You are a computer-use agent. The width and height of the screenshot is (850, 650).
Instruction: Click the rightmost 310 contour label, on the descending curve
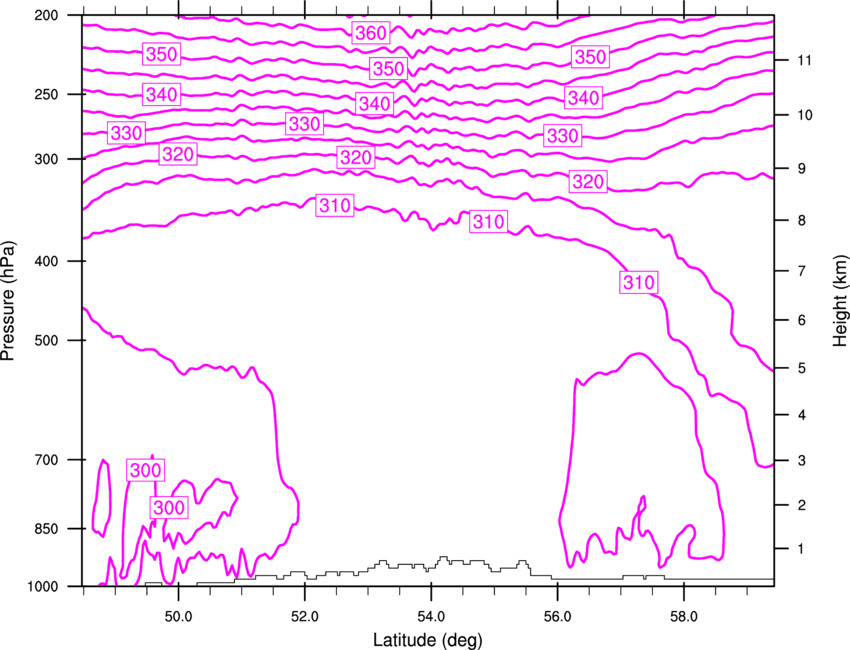click(x=639, y=282)
